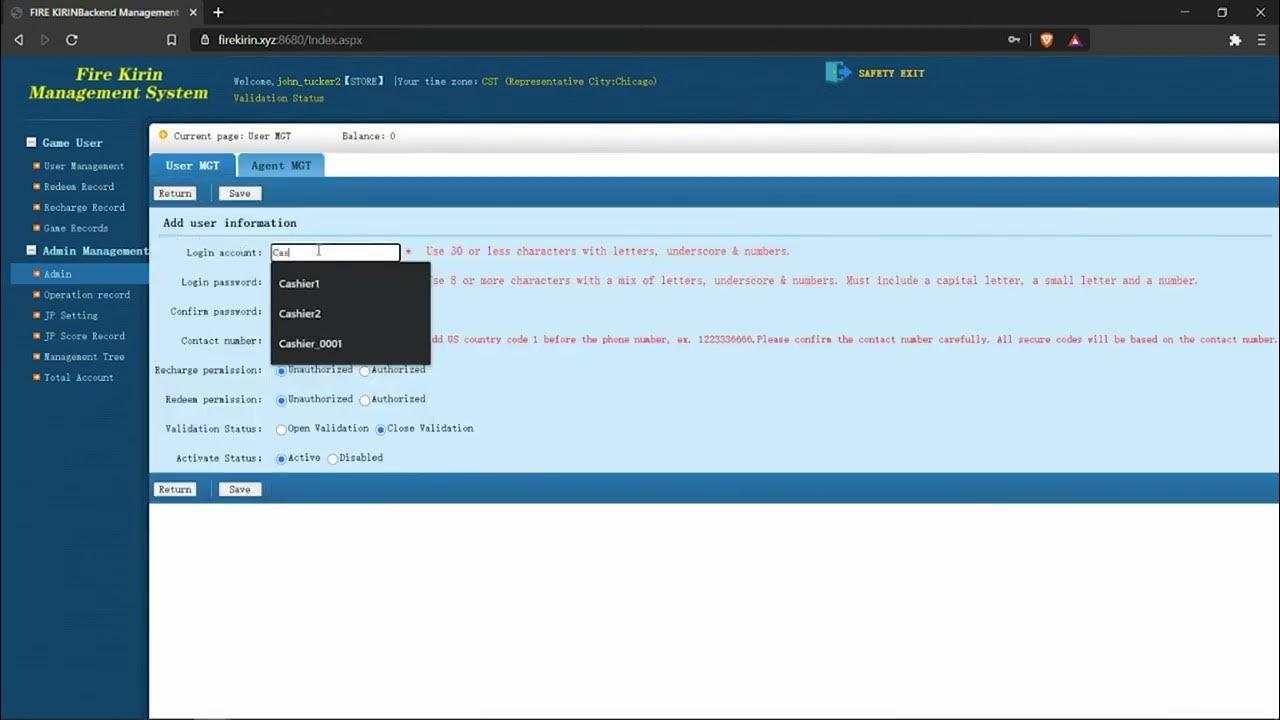Viewport: 1280px width, 720px height.
Task: Open a new browser tab
Action: (x=218, y=12)
